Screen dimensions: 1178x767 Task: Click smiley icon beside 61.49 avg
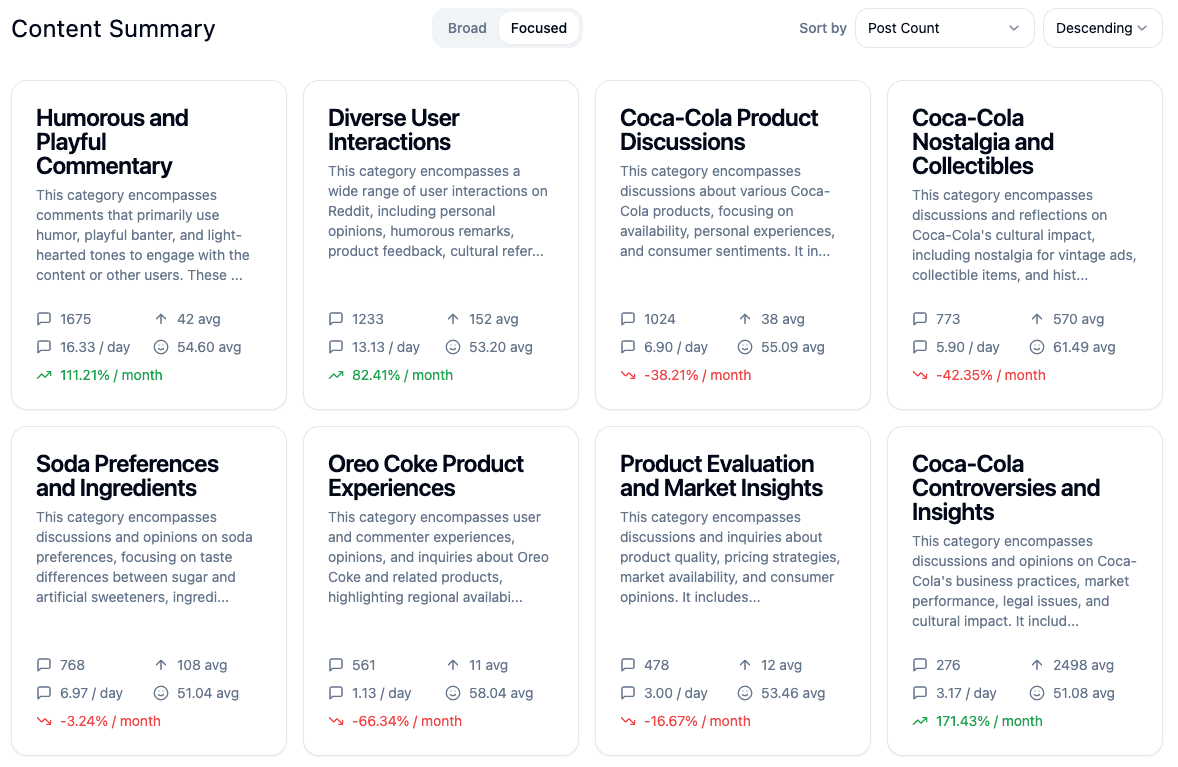tap(1037, 347)
